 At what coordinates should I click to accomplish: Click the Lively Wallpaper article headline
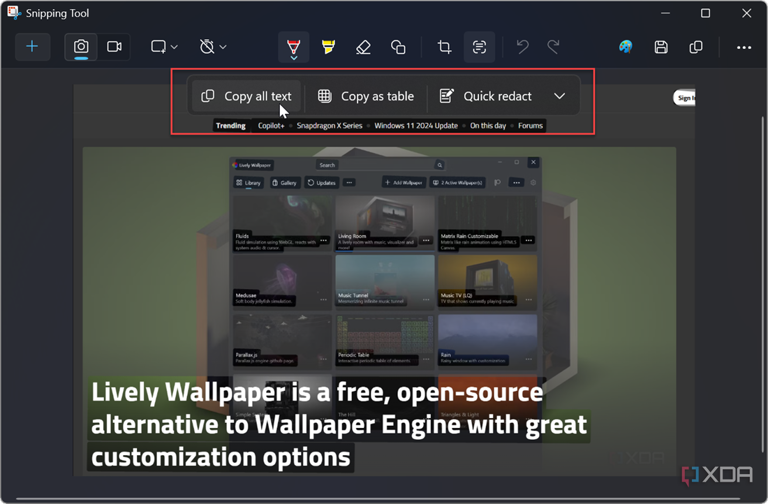click(x=338, y=425)
